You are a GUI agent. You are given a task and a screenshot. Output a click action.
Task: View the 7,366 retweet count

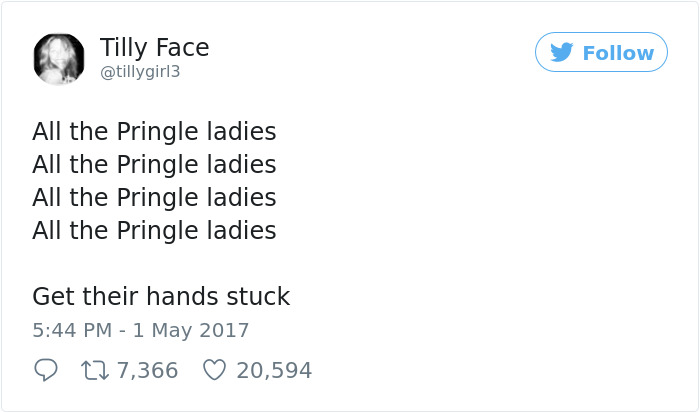click(147, 370)
